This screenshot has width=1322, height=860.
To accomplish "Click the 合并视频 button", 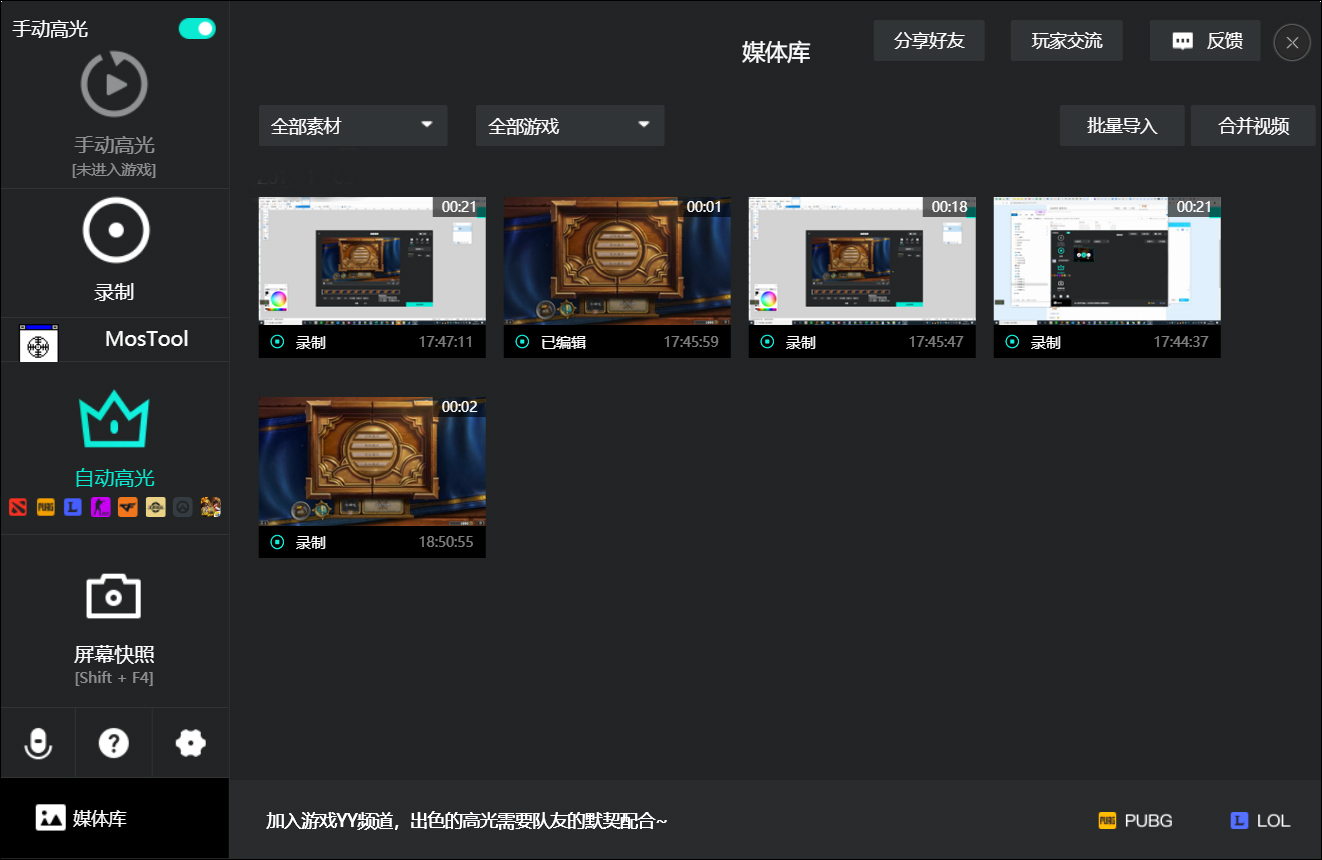I will pos(1253,126).
